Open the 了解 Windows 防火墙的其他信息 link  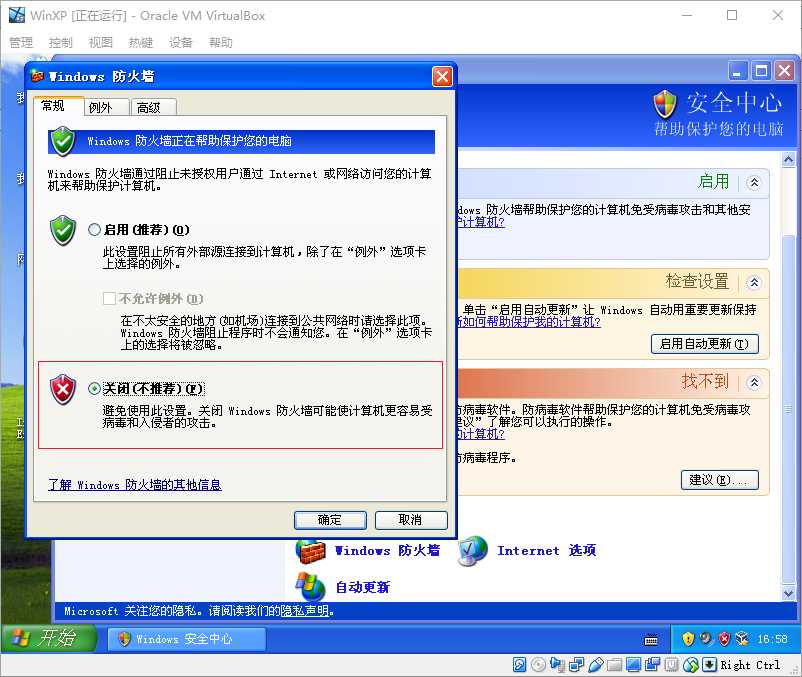135,484
